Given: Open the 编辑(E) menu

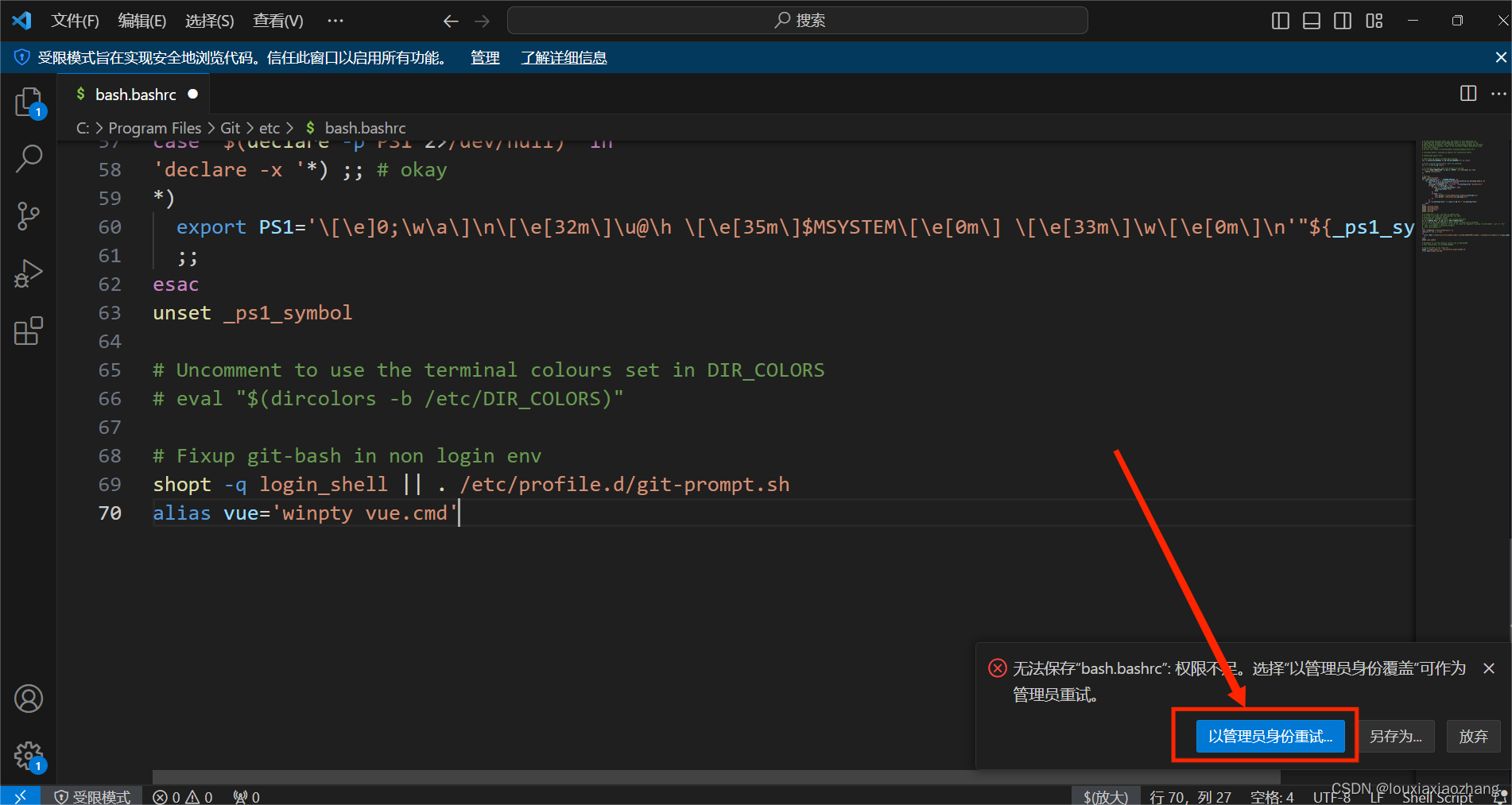Looking at the screenshot, I should [x=142, y=21].
